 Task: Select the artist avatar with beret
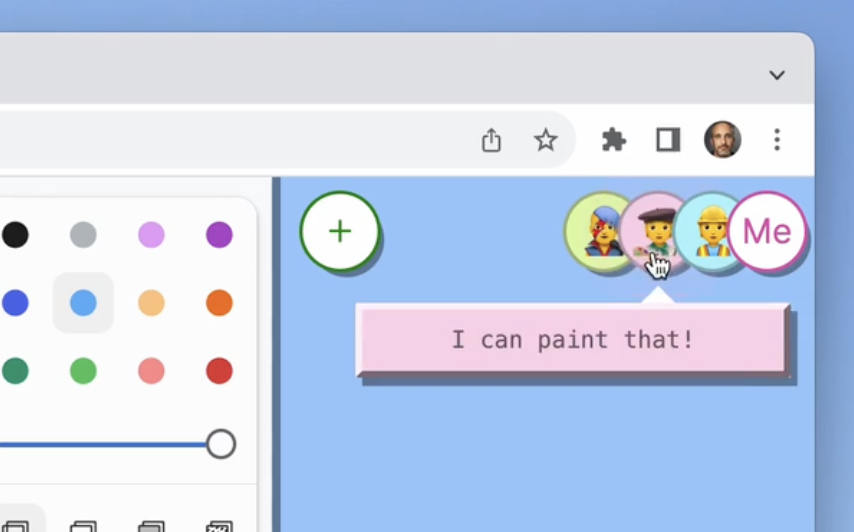point(654,229)
